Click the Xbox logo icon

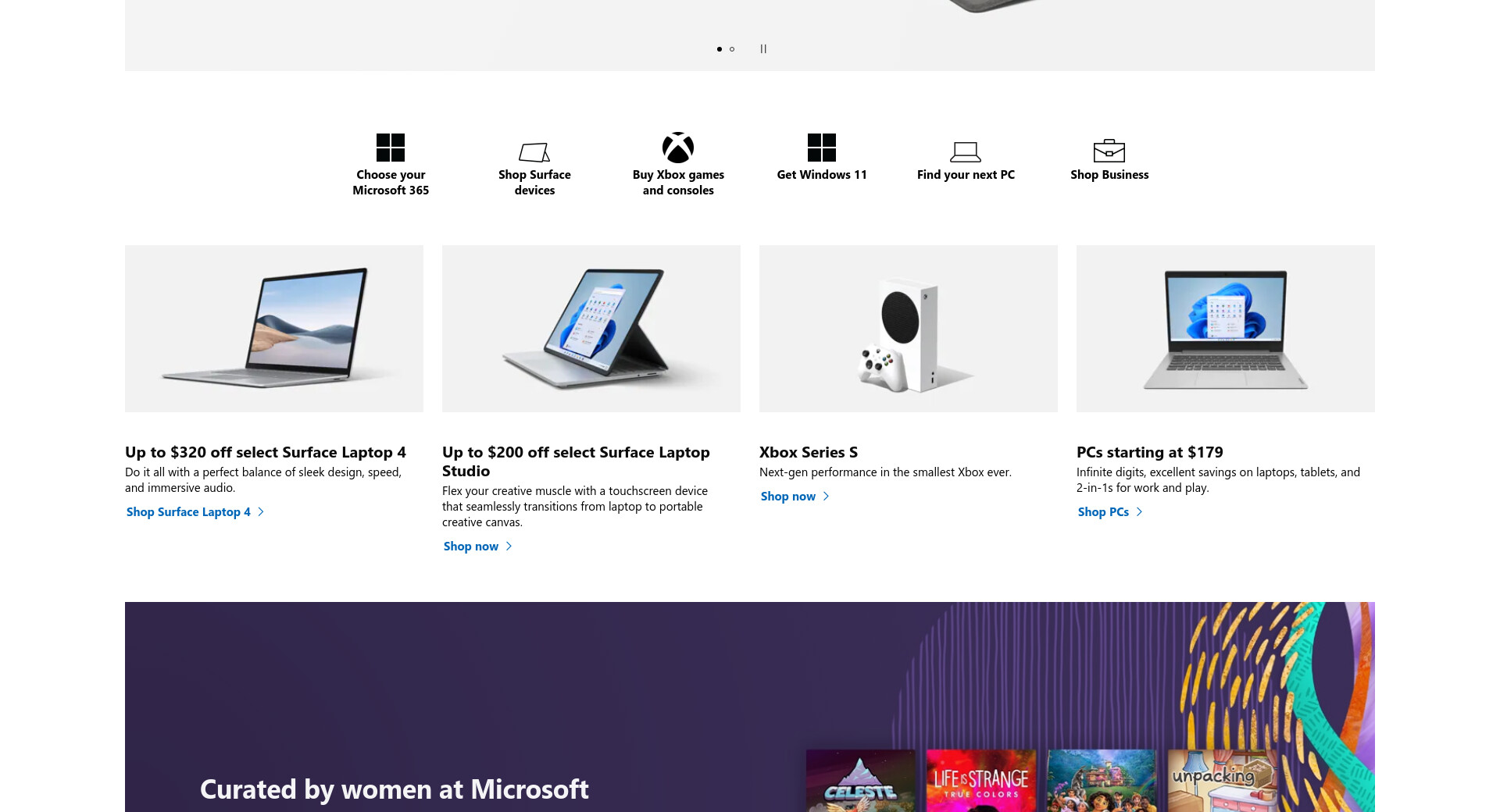point(678,148)
